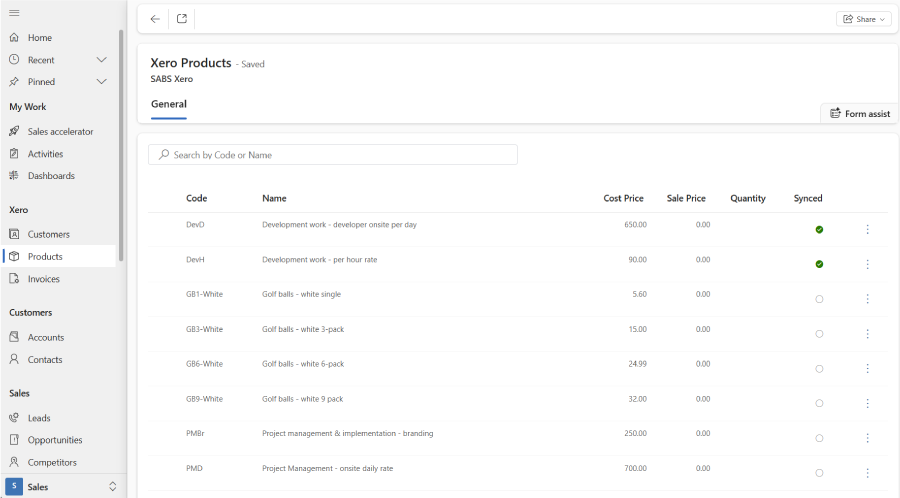Open more options for GB6-White row
The width and height of the screenshot is (900, 498).
[867, 368]
